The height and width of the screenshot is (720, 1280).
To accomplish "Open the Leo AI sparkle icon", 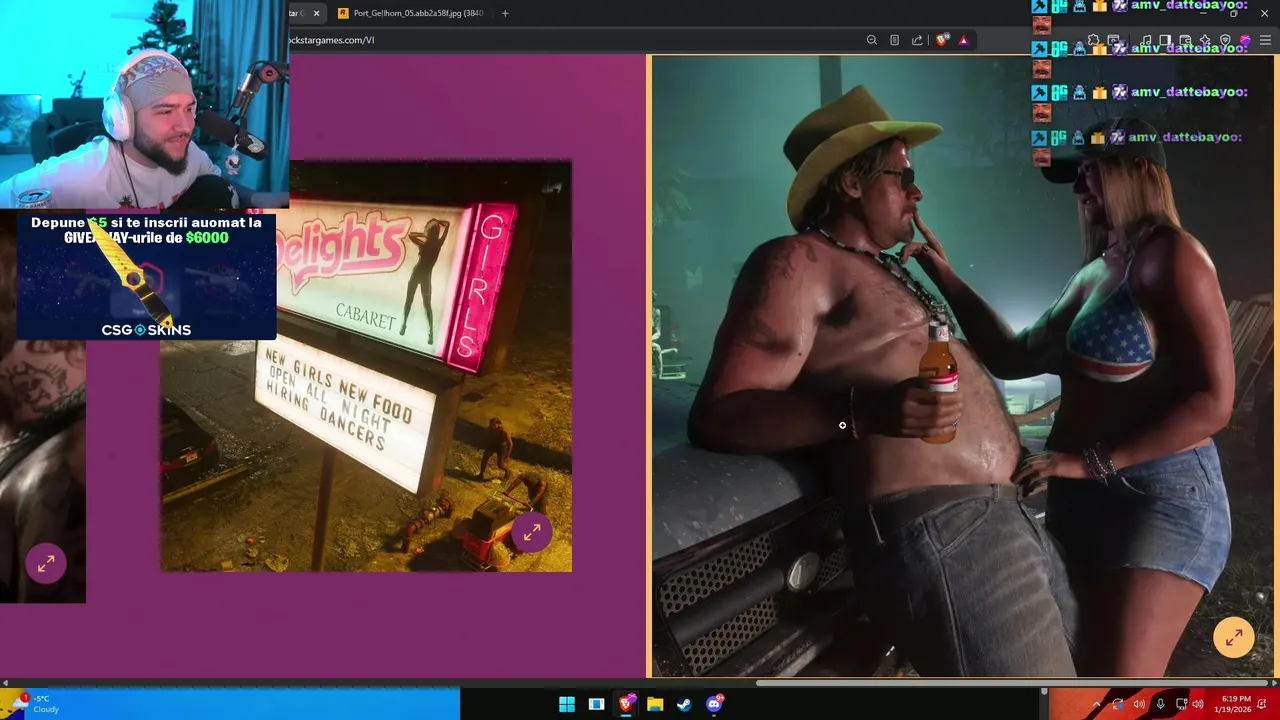I will 1205,40.
